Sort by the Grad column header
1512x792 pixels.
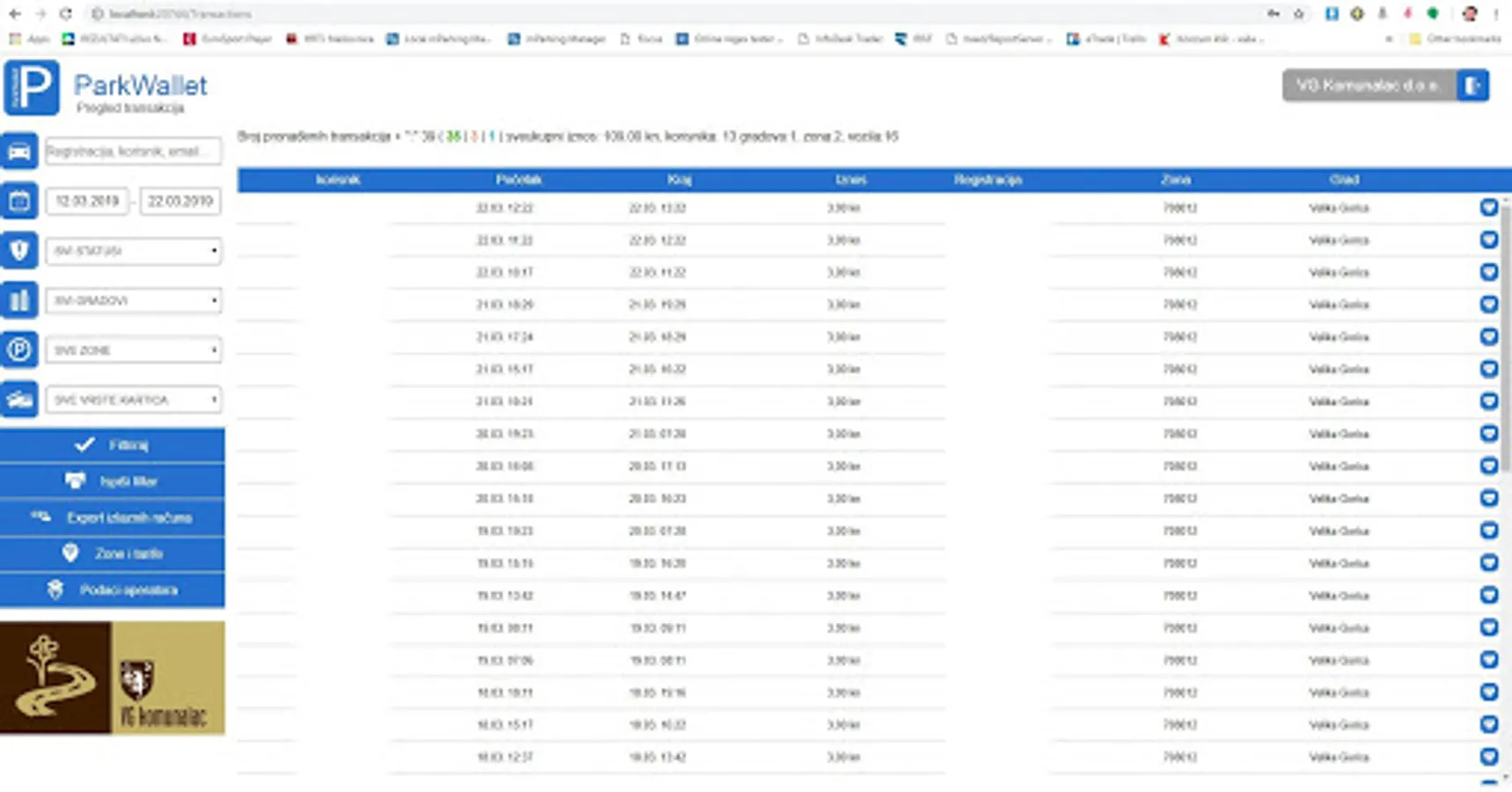click(x=1344, y=180)
